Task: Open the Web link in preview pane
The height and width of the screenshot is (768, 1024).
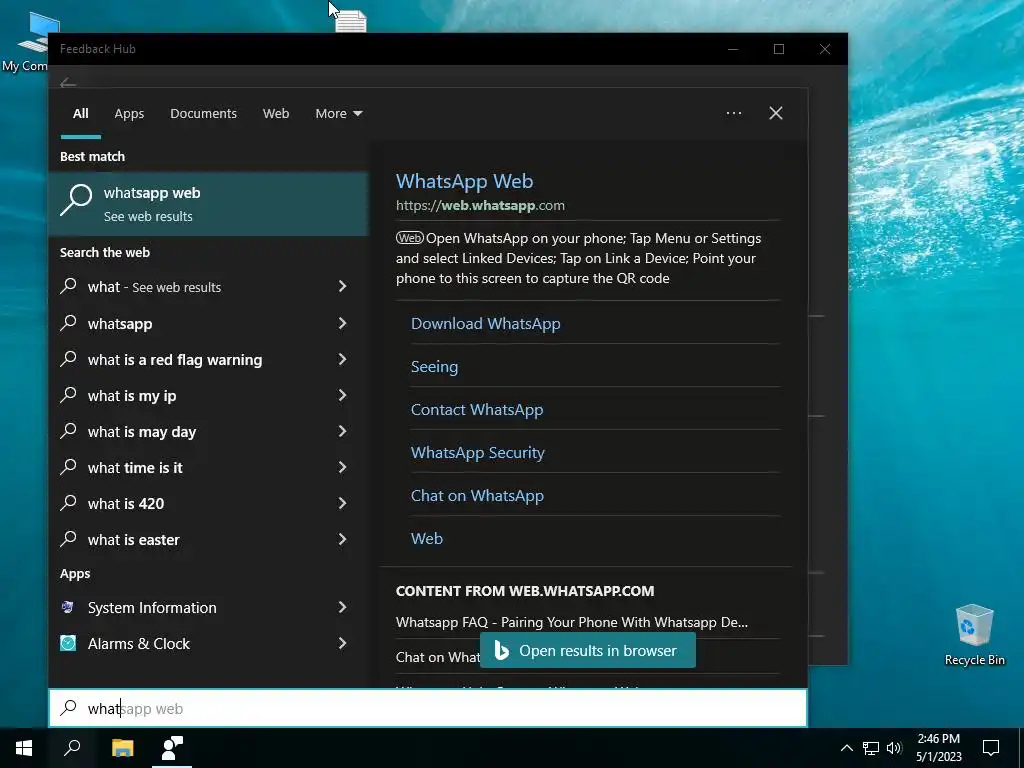Action: tap(426, 539)
